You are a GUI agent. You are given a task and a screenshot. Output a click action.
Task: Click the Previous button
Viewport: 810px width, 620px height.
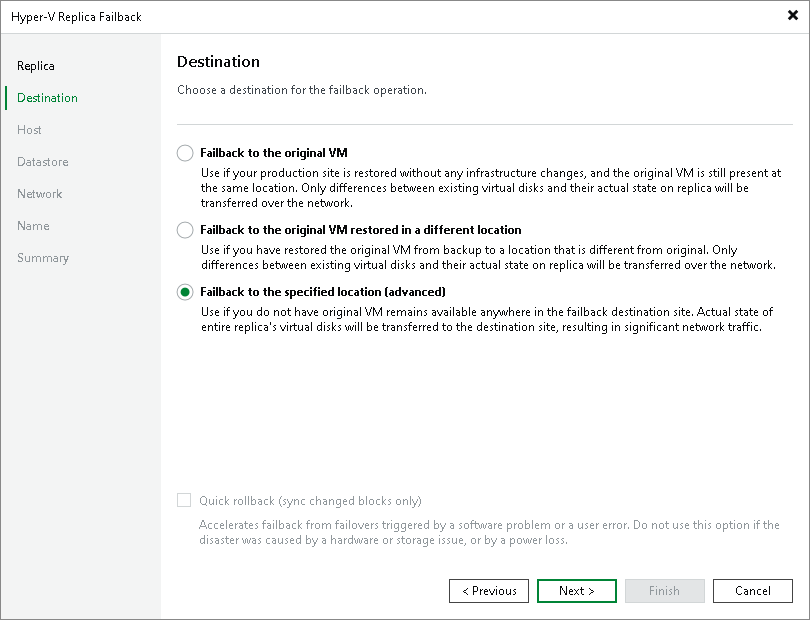pyautogui.click(x=489, y=591)
